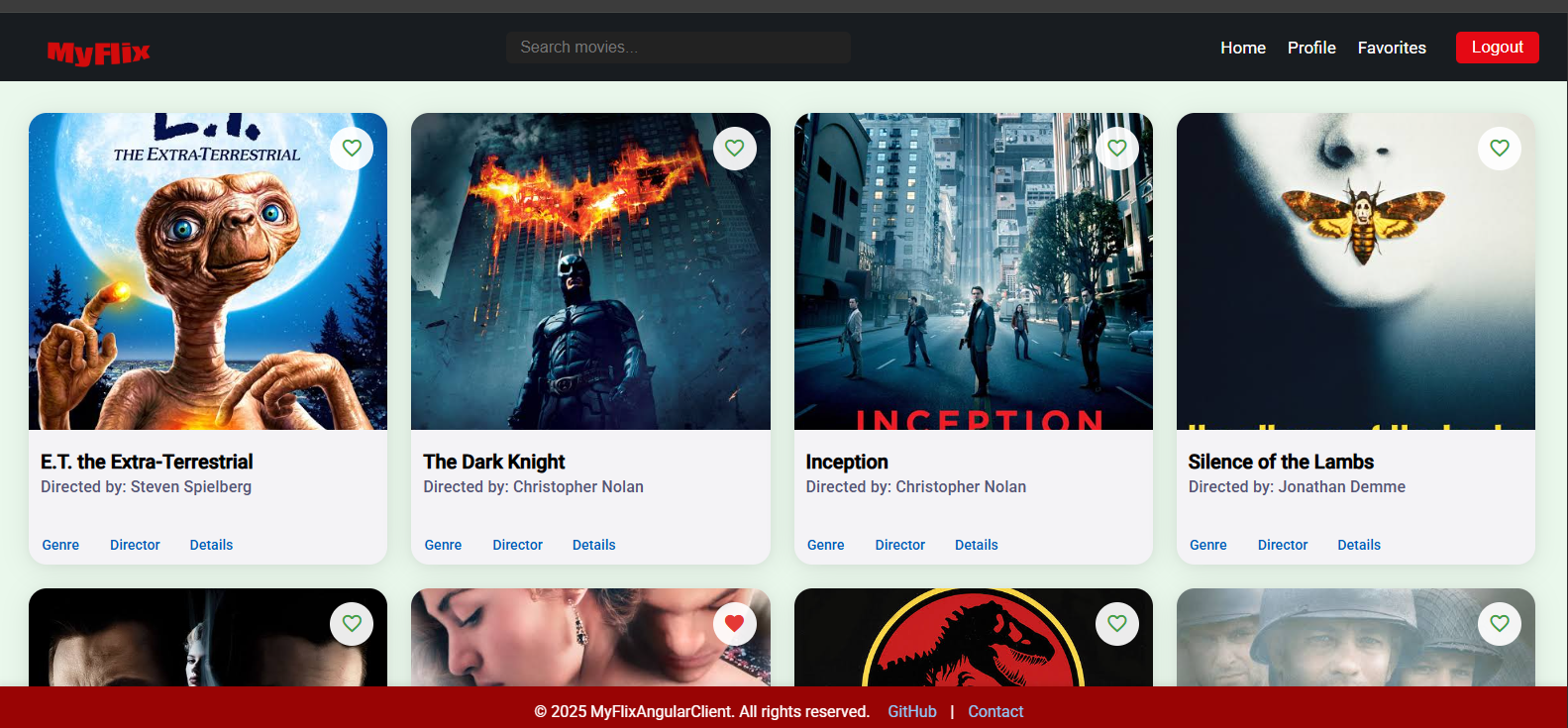
Task: Click the red Logout button
Action: (1498, 48)
